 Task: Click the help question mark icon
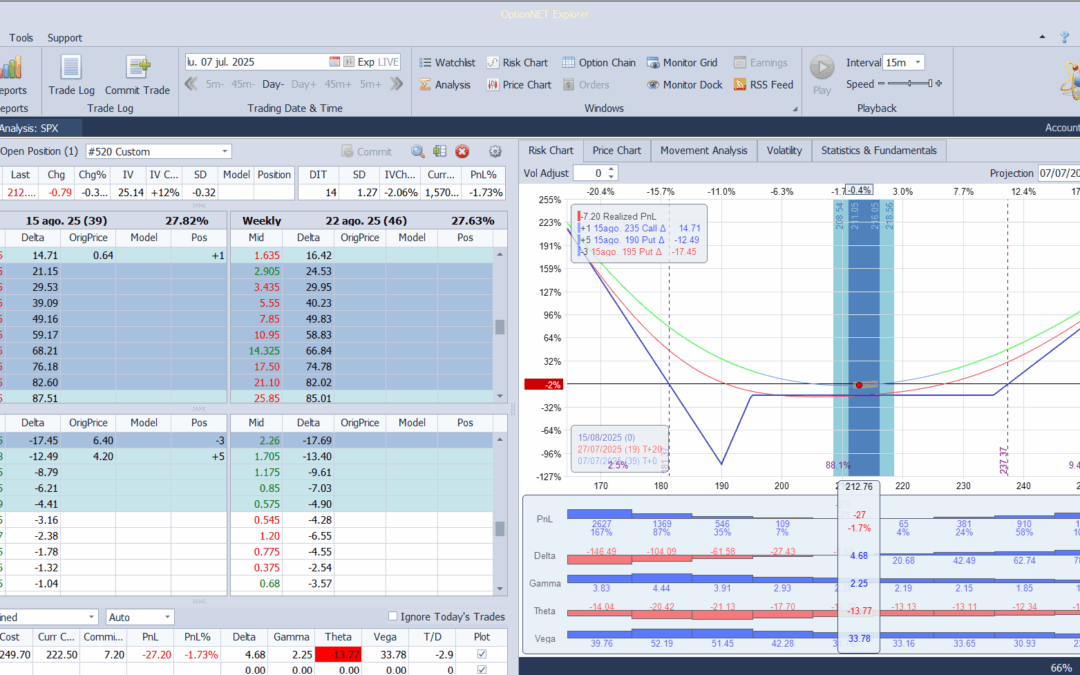pyautogui.click(x=1065, y=38)
